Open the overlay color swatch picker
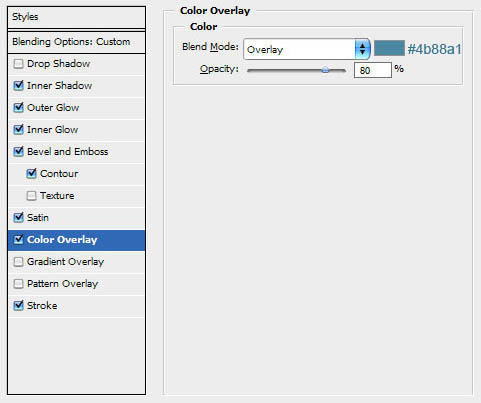This screenshot has width=481, height=403. (389, 48)
